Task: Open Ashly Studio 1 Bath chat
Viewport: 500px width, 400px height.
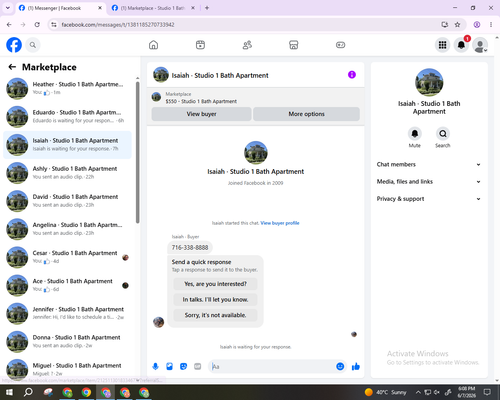Action: (x=67, y=173)
